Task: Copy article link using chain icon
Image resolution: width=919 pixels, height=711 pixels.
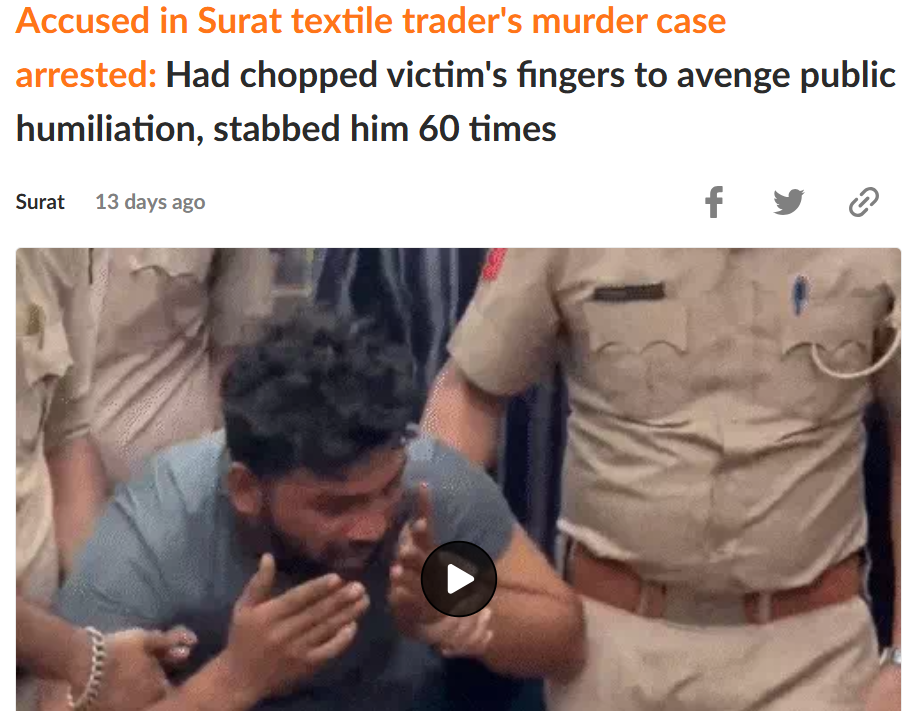Action: pyautogui.click(x=863, y=202)
